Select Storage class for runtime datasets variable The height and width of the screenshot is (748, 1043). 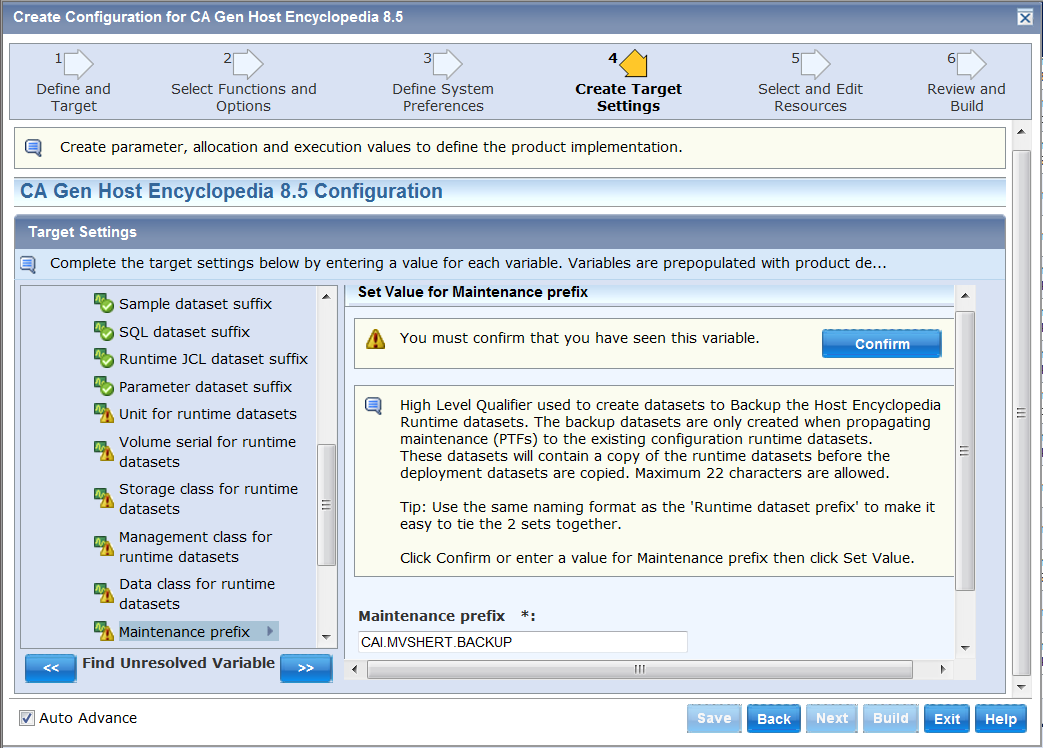(x=208, y=499)
